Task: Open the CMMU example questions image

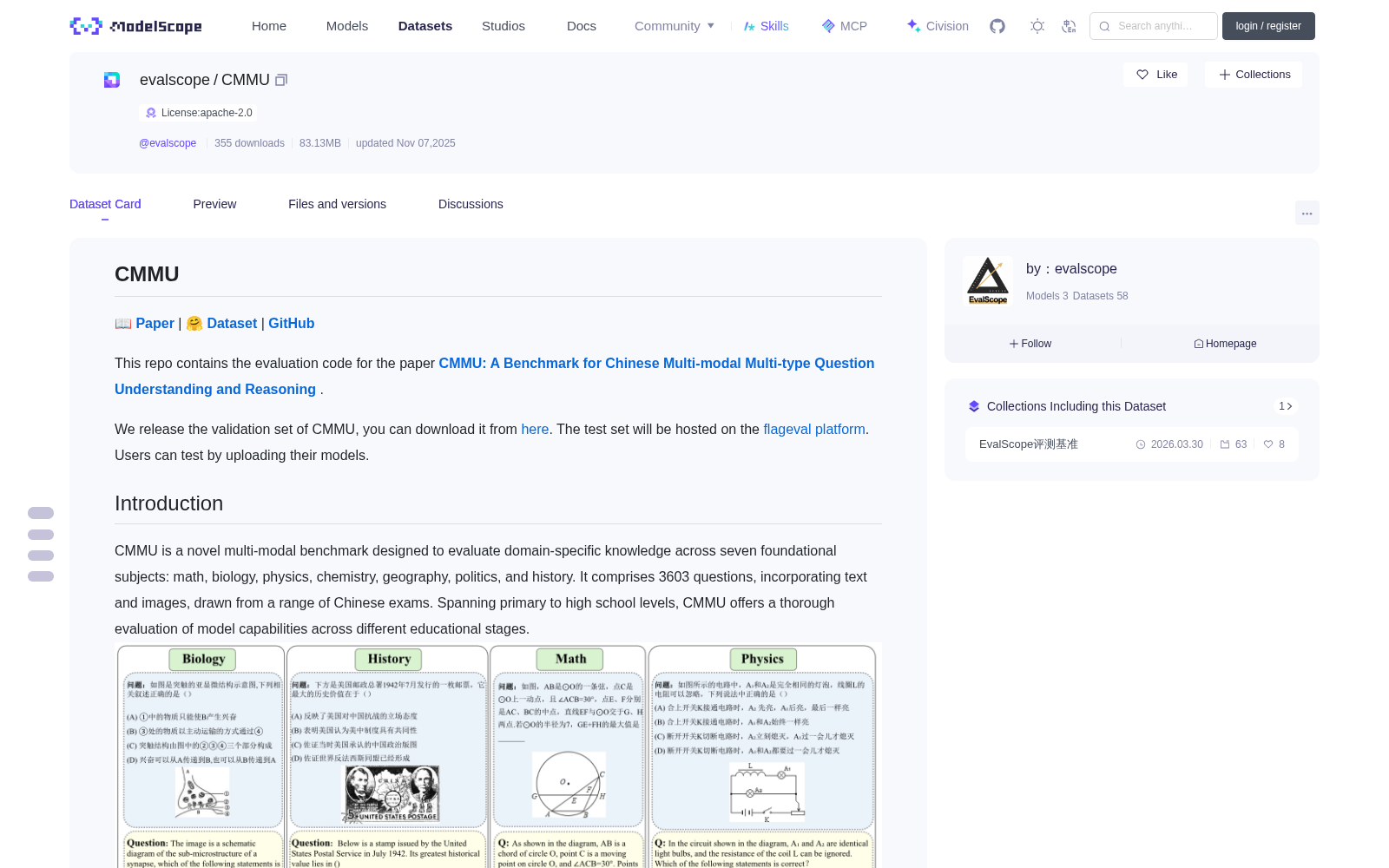Action: [x=498, y=755]
